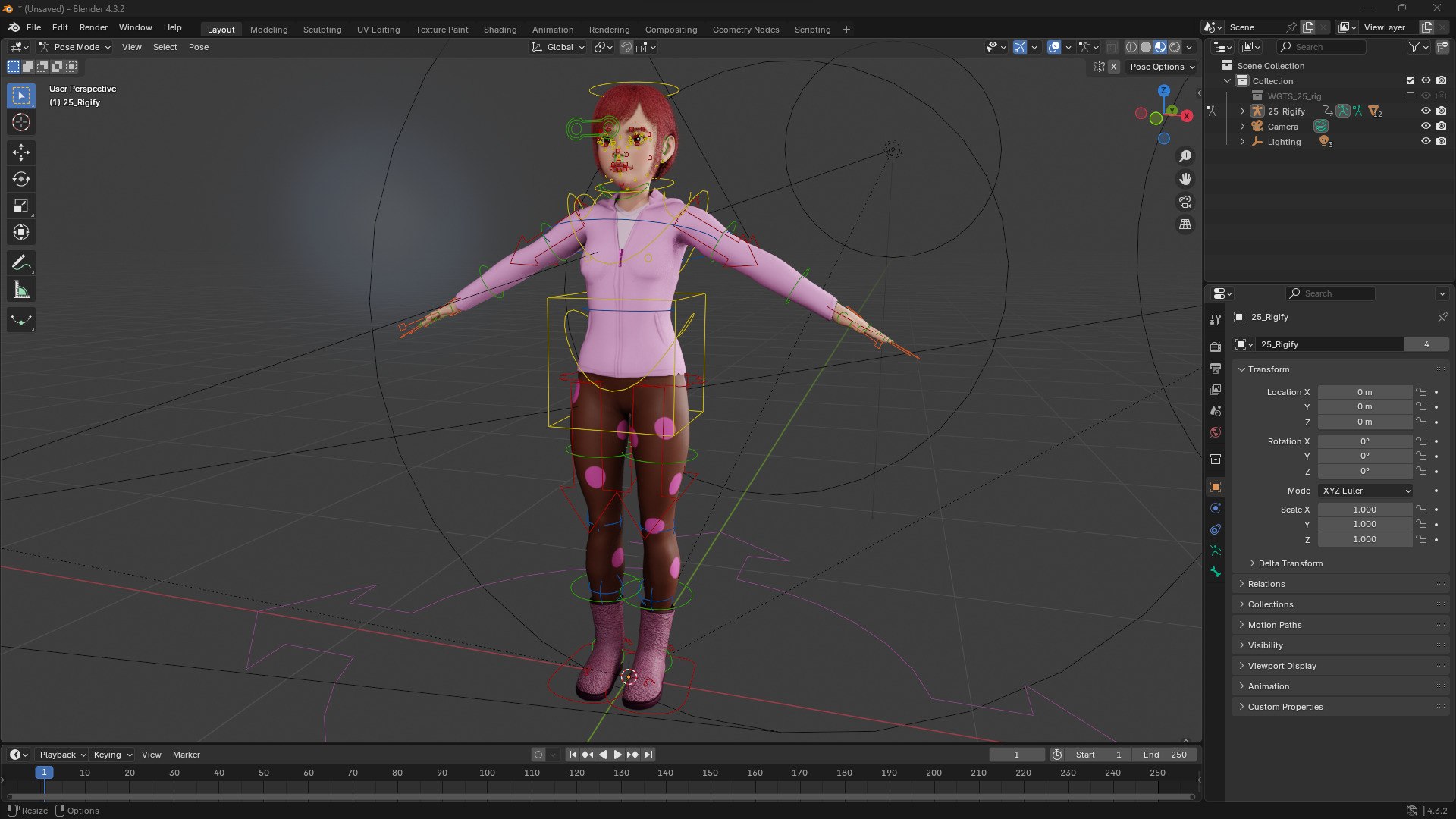This screenshot has width=1456, height=819.
Task: Expand the Relations panel
Action: (x=1265, y=584)
